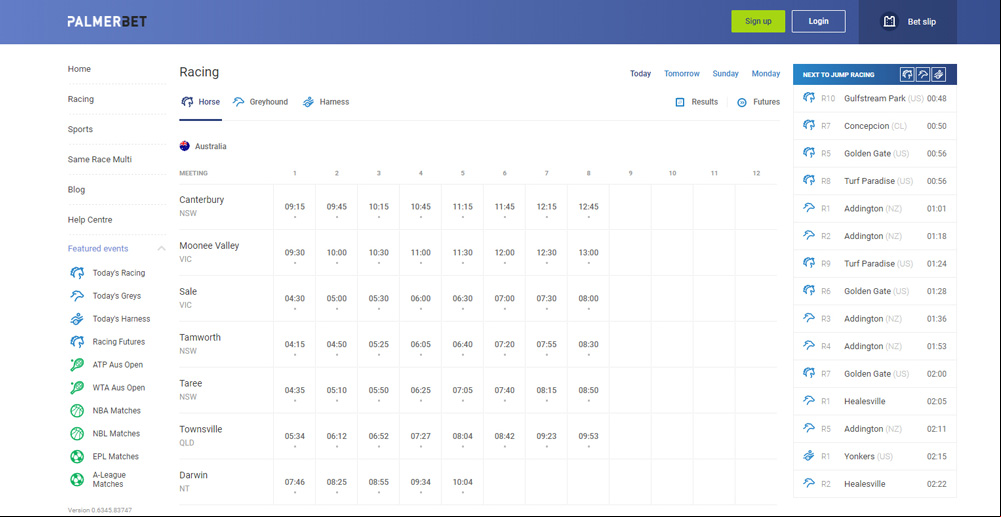
Task: Open the Blog link
Action: (x=76, y=190)
